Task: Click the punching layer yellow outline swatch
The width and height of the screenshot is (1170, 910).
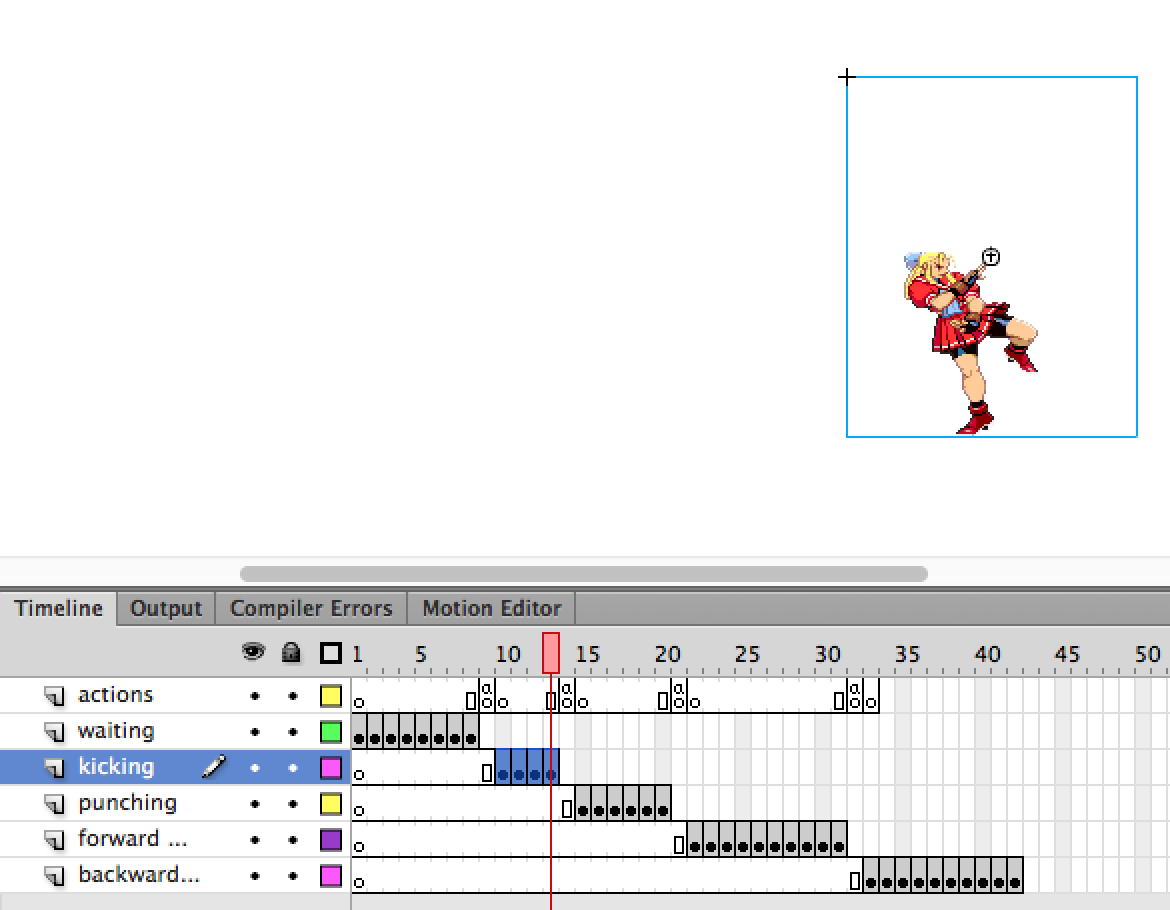Action: (331, 803)
